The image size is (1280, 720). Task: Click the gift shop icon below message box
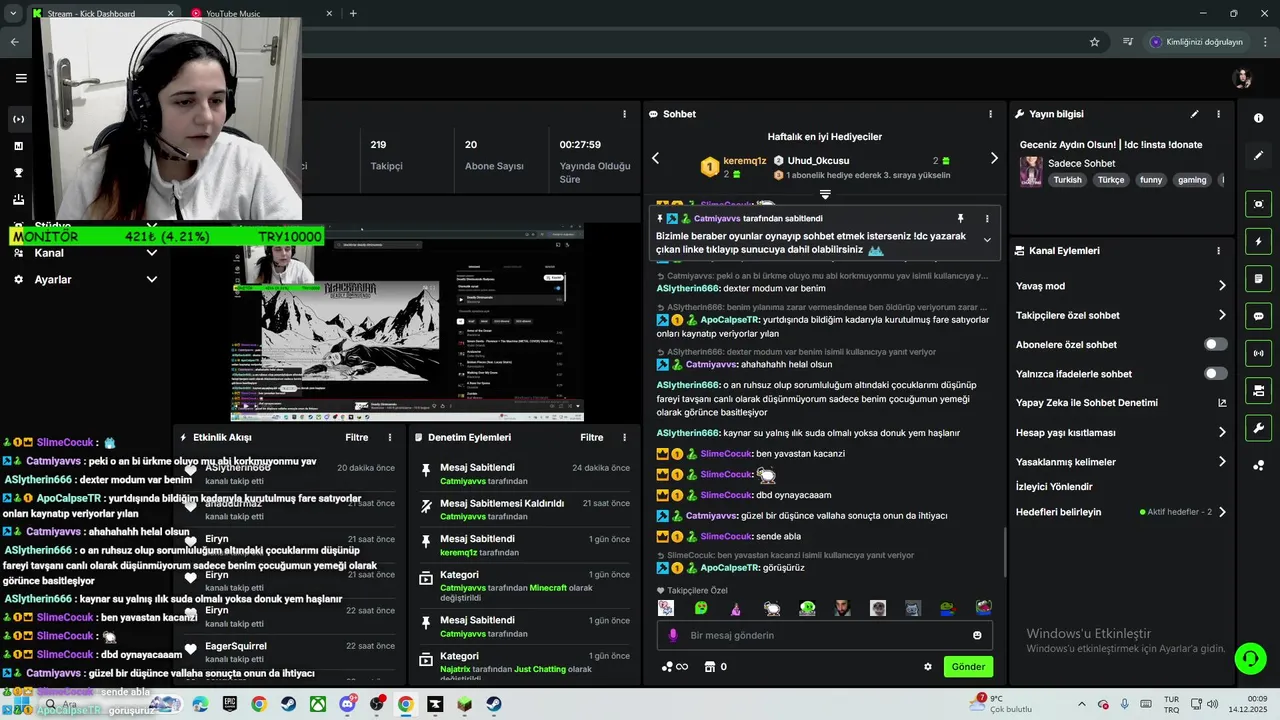pyautogui.click(x=710, y=667)
